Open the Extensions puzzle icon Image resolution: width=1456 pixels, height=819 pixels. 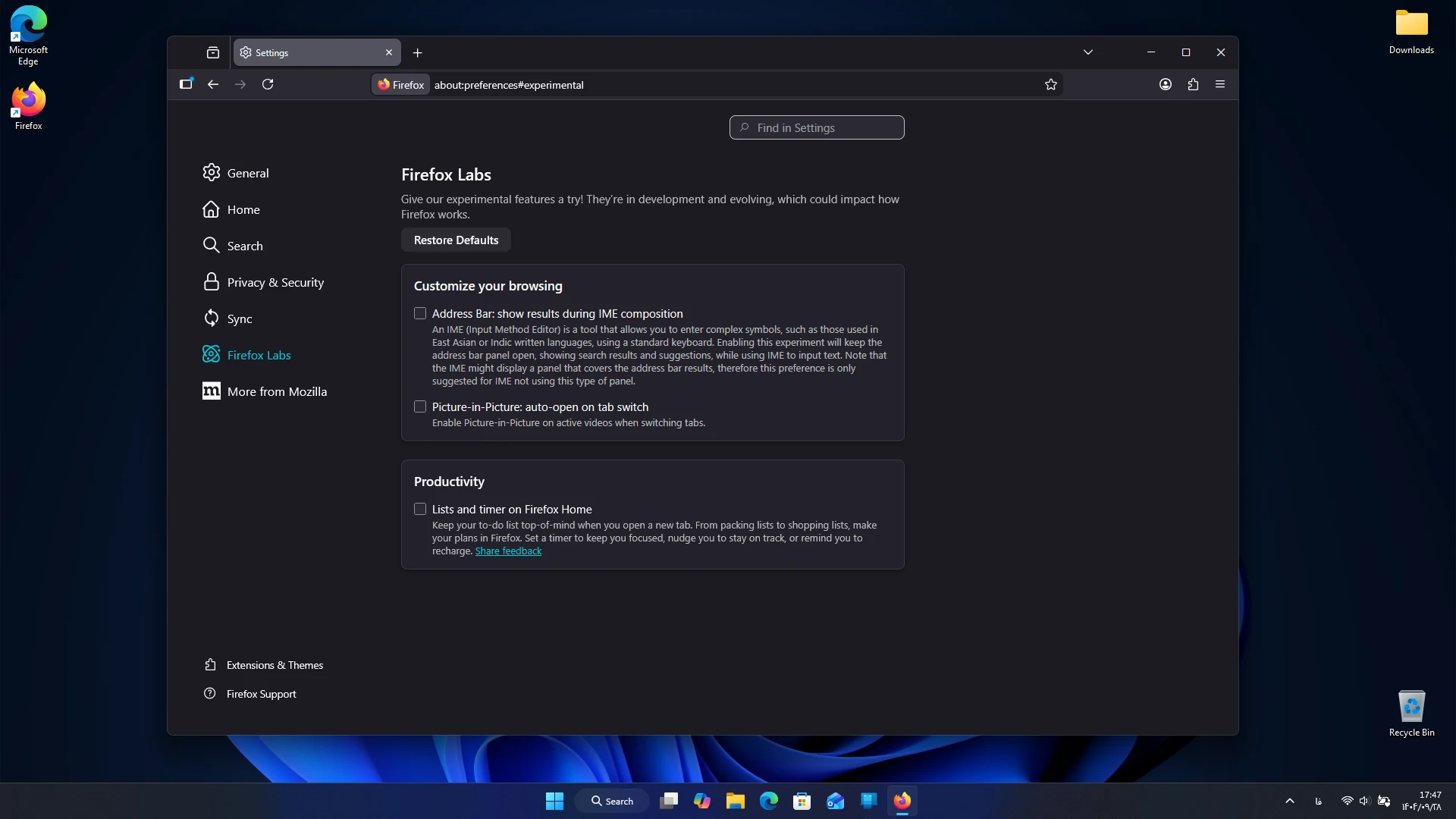[1193, 84]
